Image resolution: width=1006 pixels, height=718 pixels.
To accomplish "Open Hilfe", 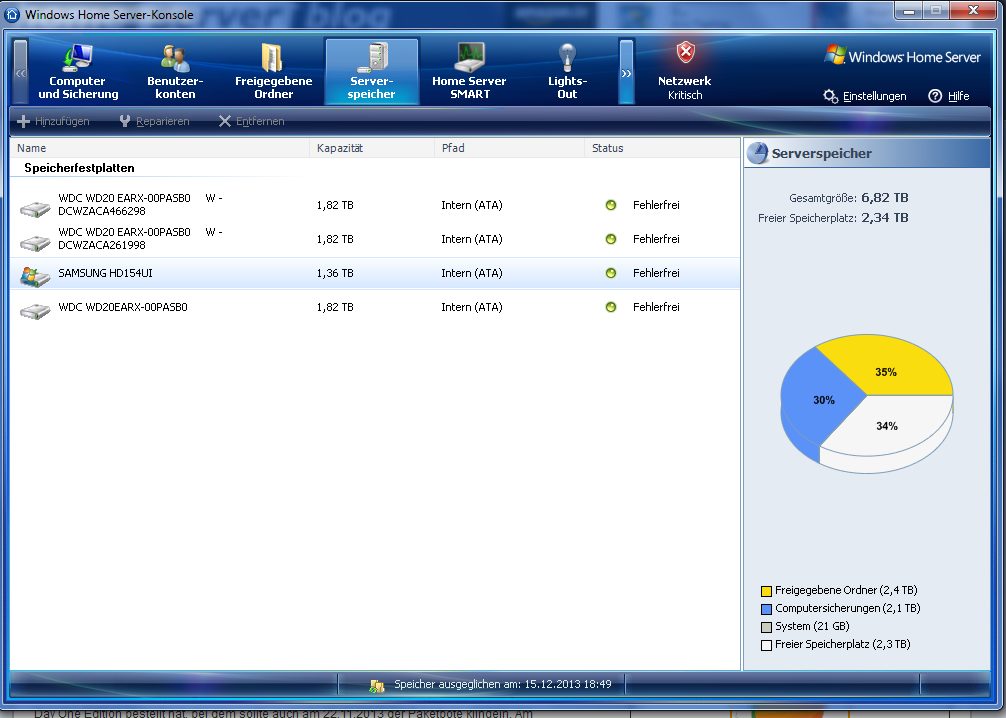I will click(x=949, y=96).
